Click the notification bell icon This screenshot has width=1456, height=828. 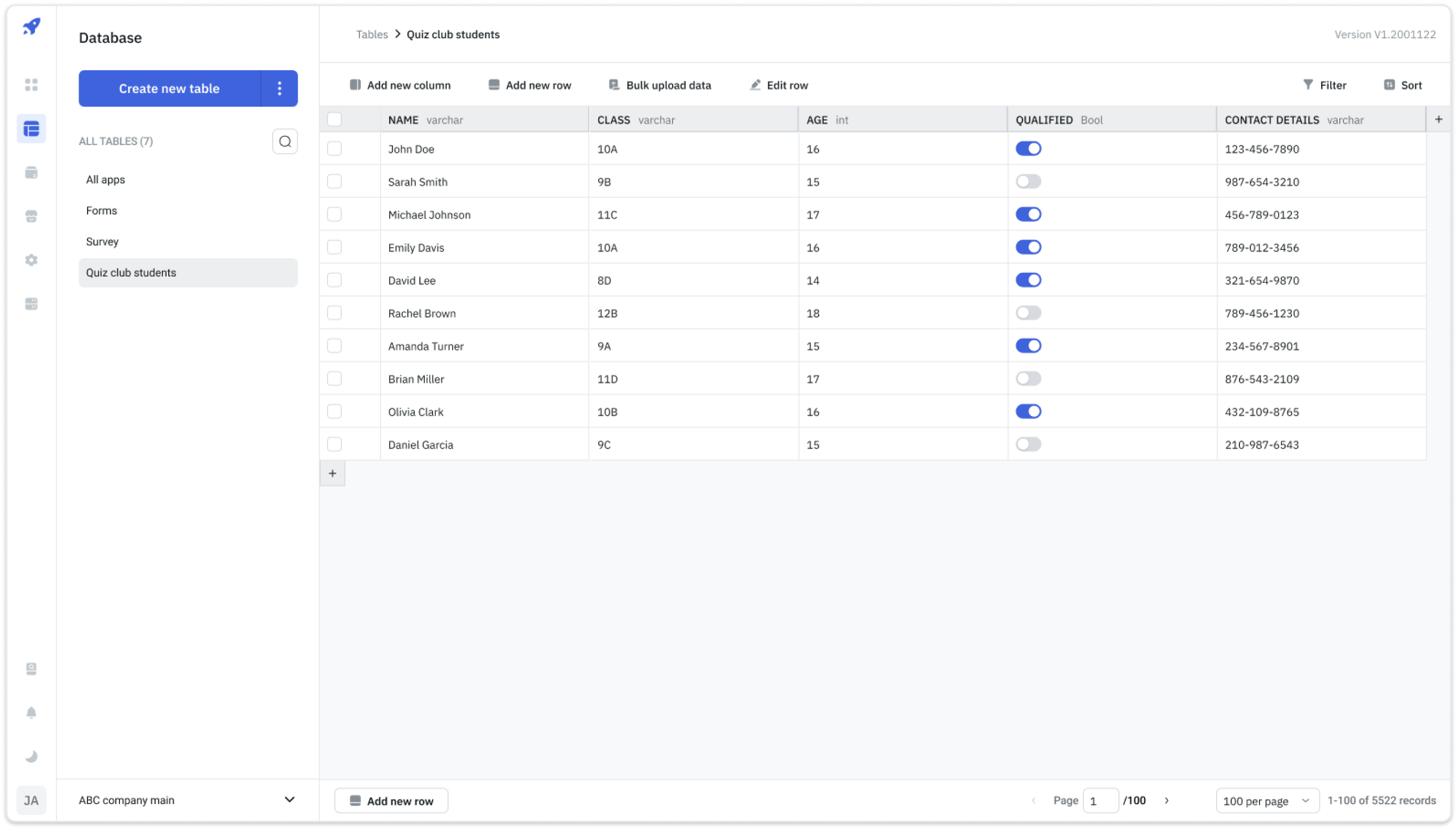[31, 712]
